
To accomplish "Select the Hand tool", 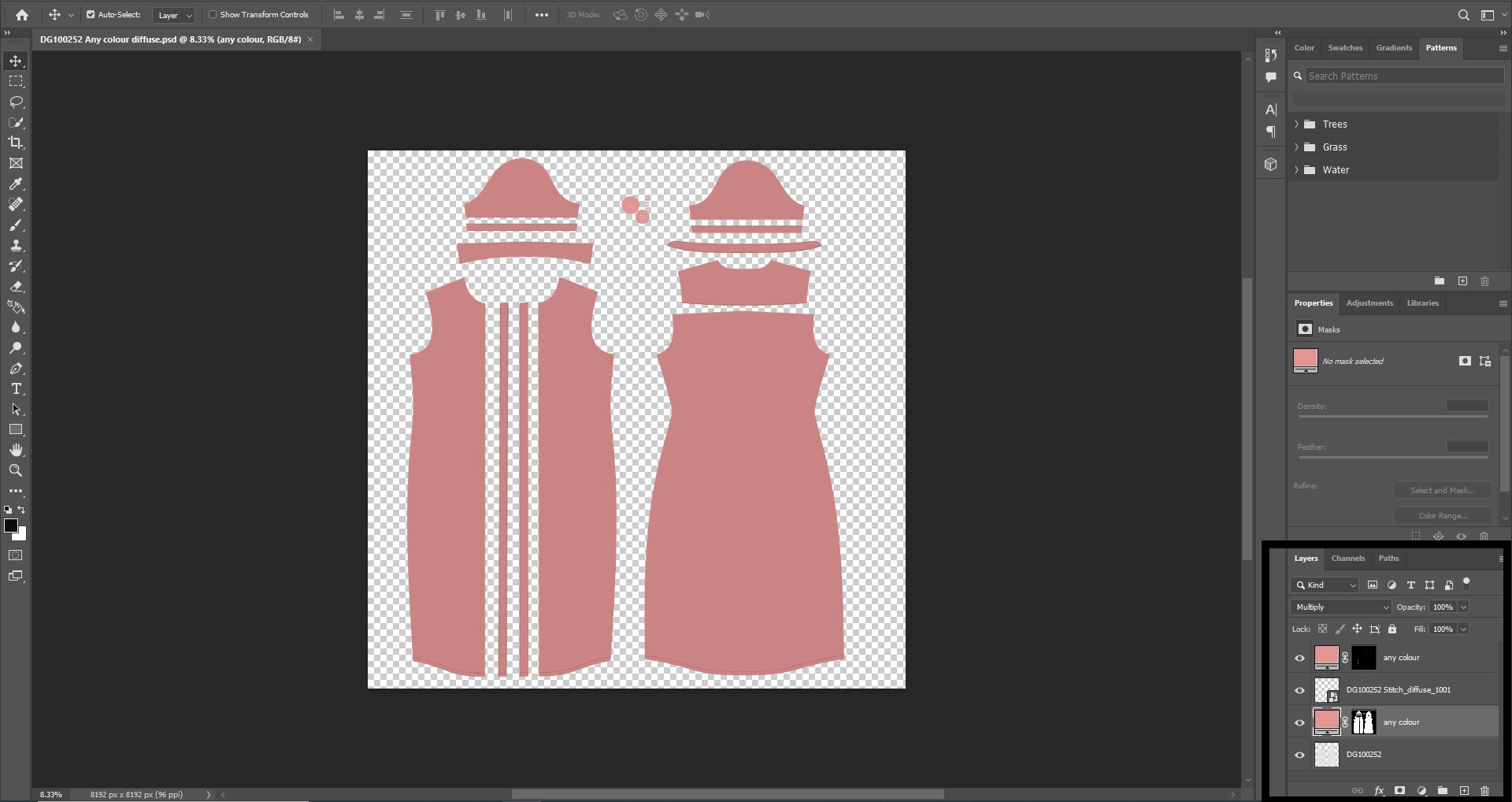I will point(16,450).
